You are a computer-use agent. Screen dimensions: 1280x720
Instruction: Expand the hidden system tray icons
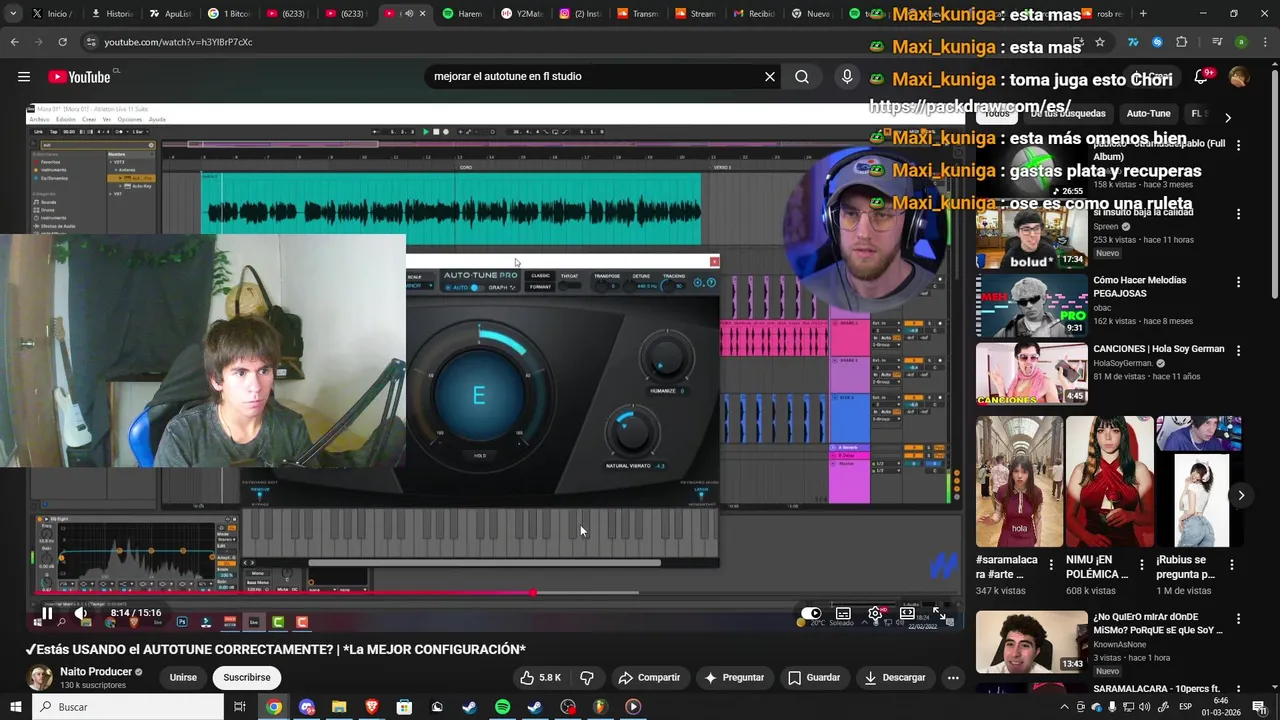coord(1065,707)
